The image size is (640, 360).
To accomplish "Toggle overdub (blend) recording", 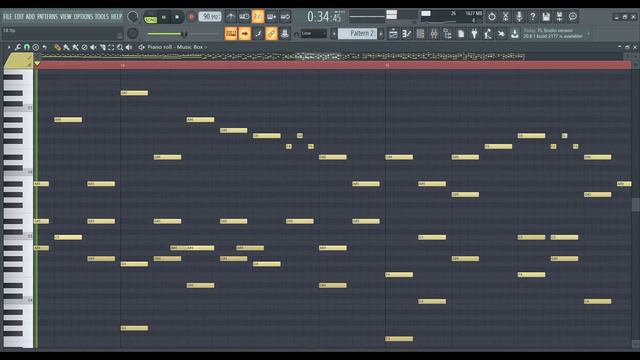I will [271, 17].
